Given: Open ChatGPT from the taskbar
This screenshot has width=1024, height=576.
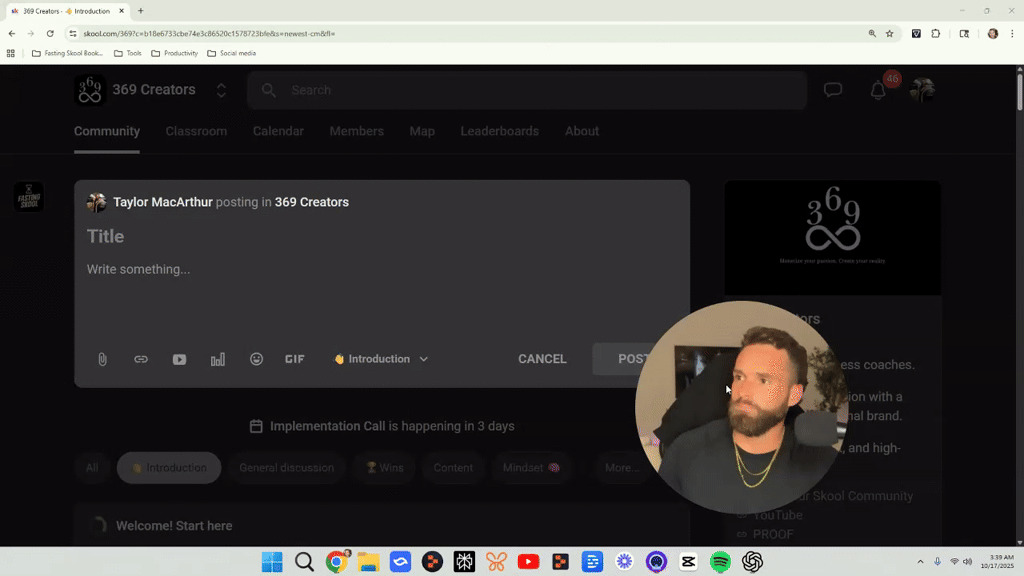Looking at the screenshot, I should coord(752,562).
